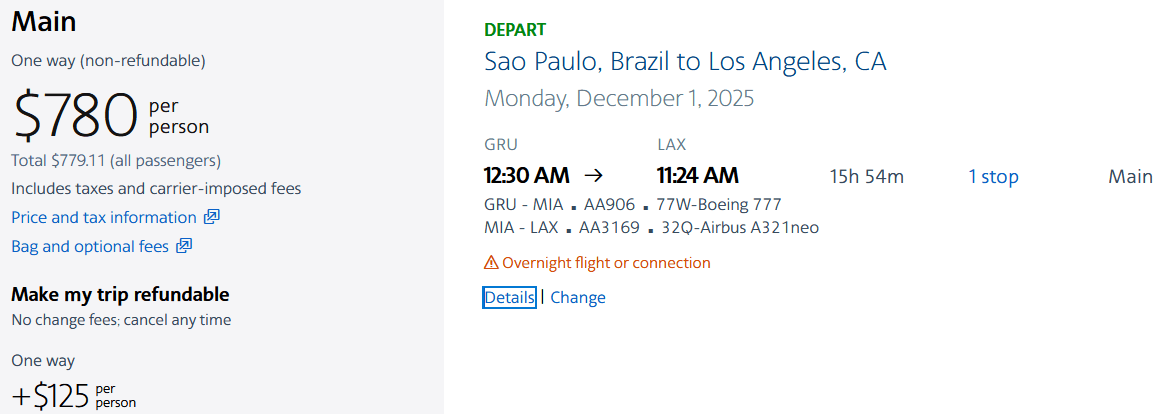The image size is (1157, 414).
Task: Click the arrow between departure and arrival times
Action: pyautogui.click(x=593, y=176)
